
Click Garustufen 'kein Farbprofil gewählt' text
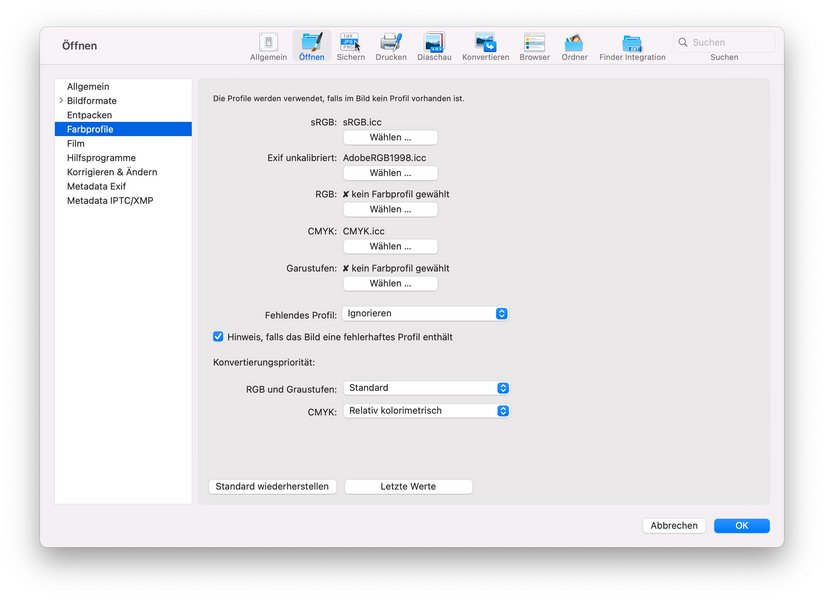(400, 268)
